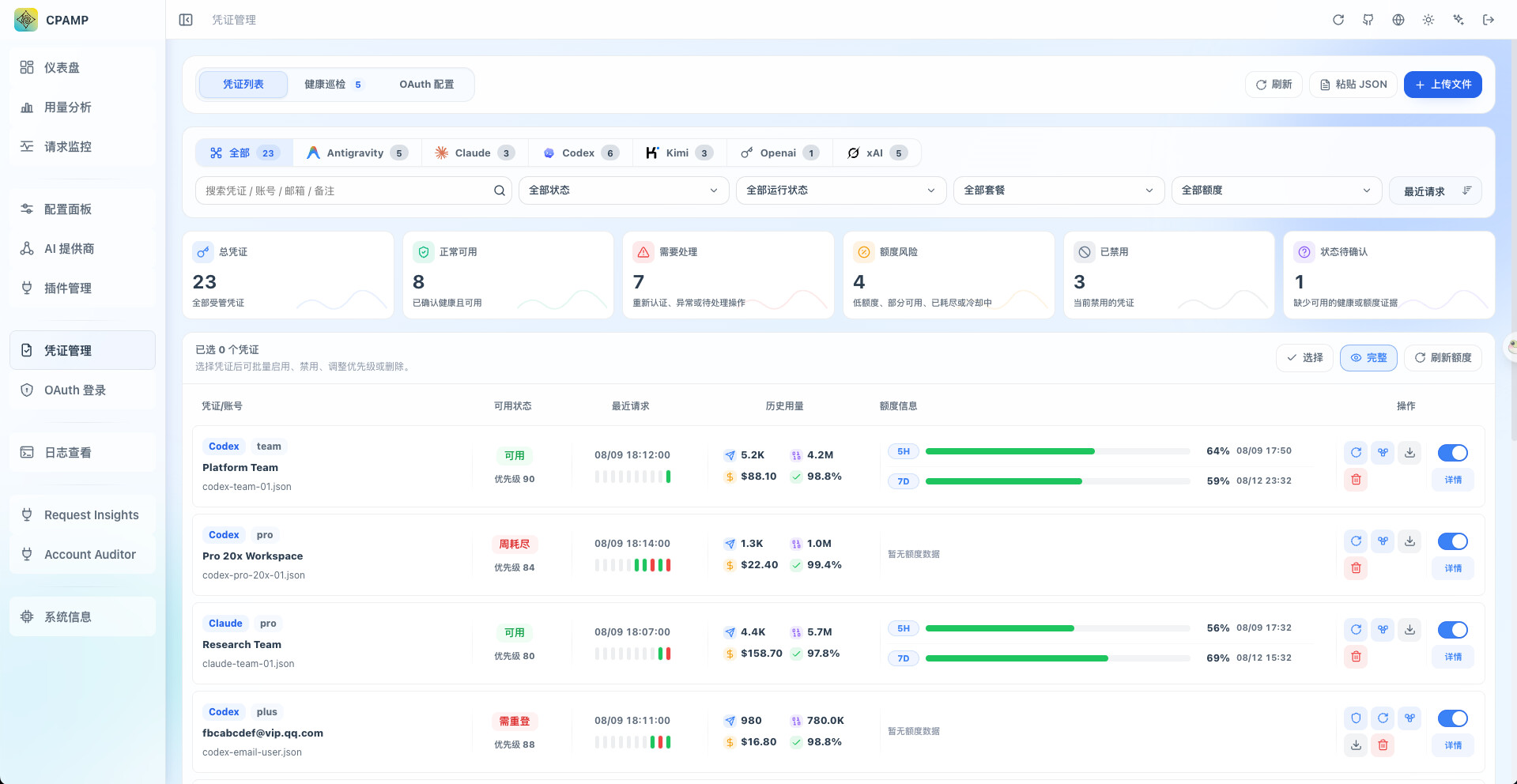Disable the Platform Team credential switch
Viewport: 1517px width, 784px height.
[1453, 453]
